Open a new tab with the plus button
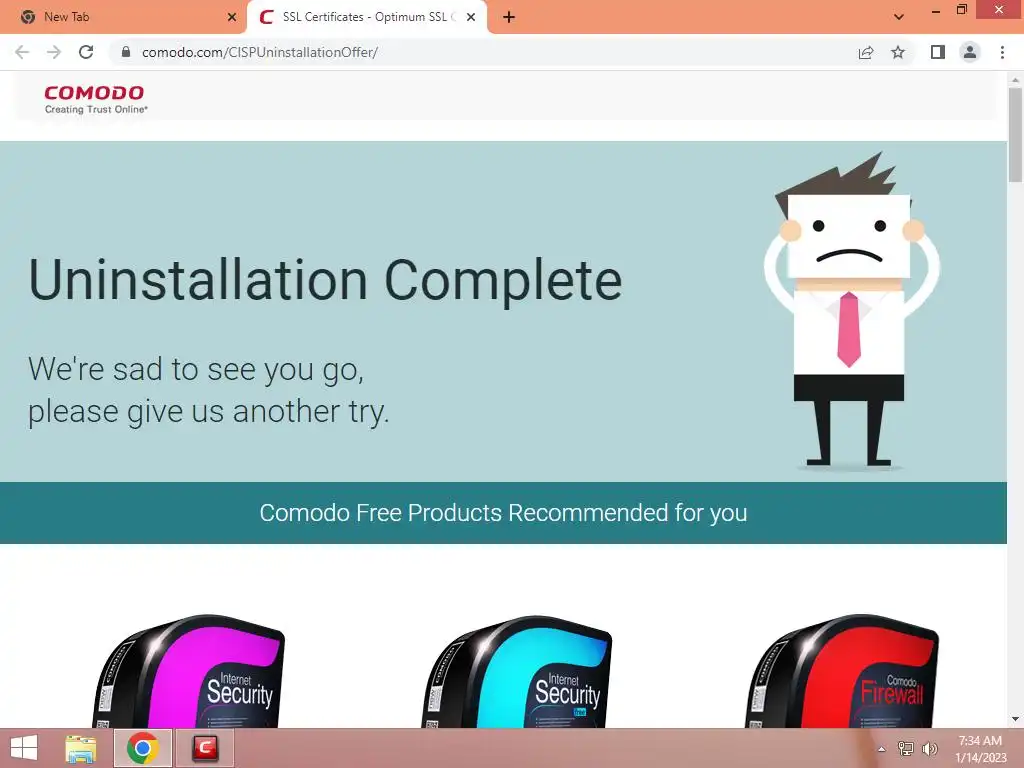Viewport: 1024px width, 768px height. (509, 17)
